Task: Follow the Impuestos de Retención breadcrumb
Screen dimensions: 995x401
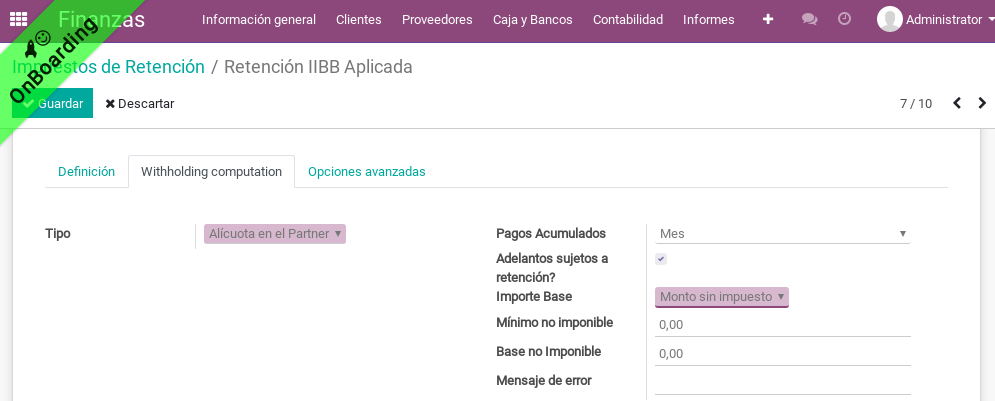Action: point(109,67)
